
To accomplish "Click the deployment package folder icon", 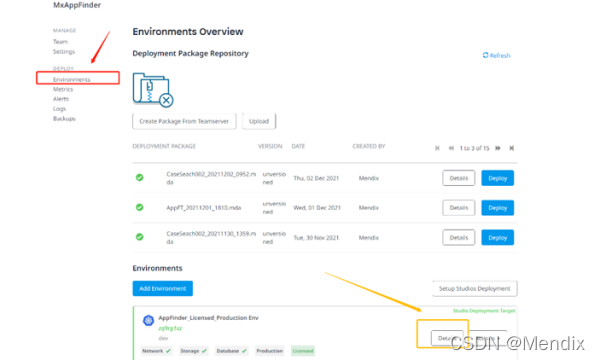I will [x=153, y=90].
